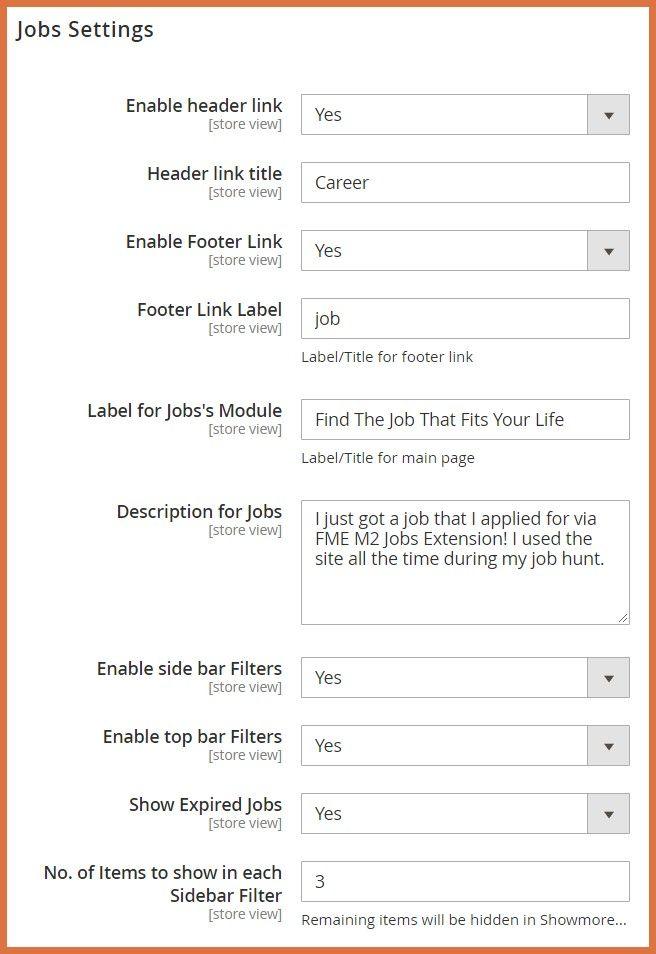Click the dropdown arrow on Enable side bar Filters
Image resolution: width=656 pixels, height=954 pixels.
click(x=608, y=677)
